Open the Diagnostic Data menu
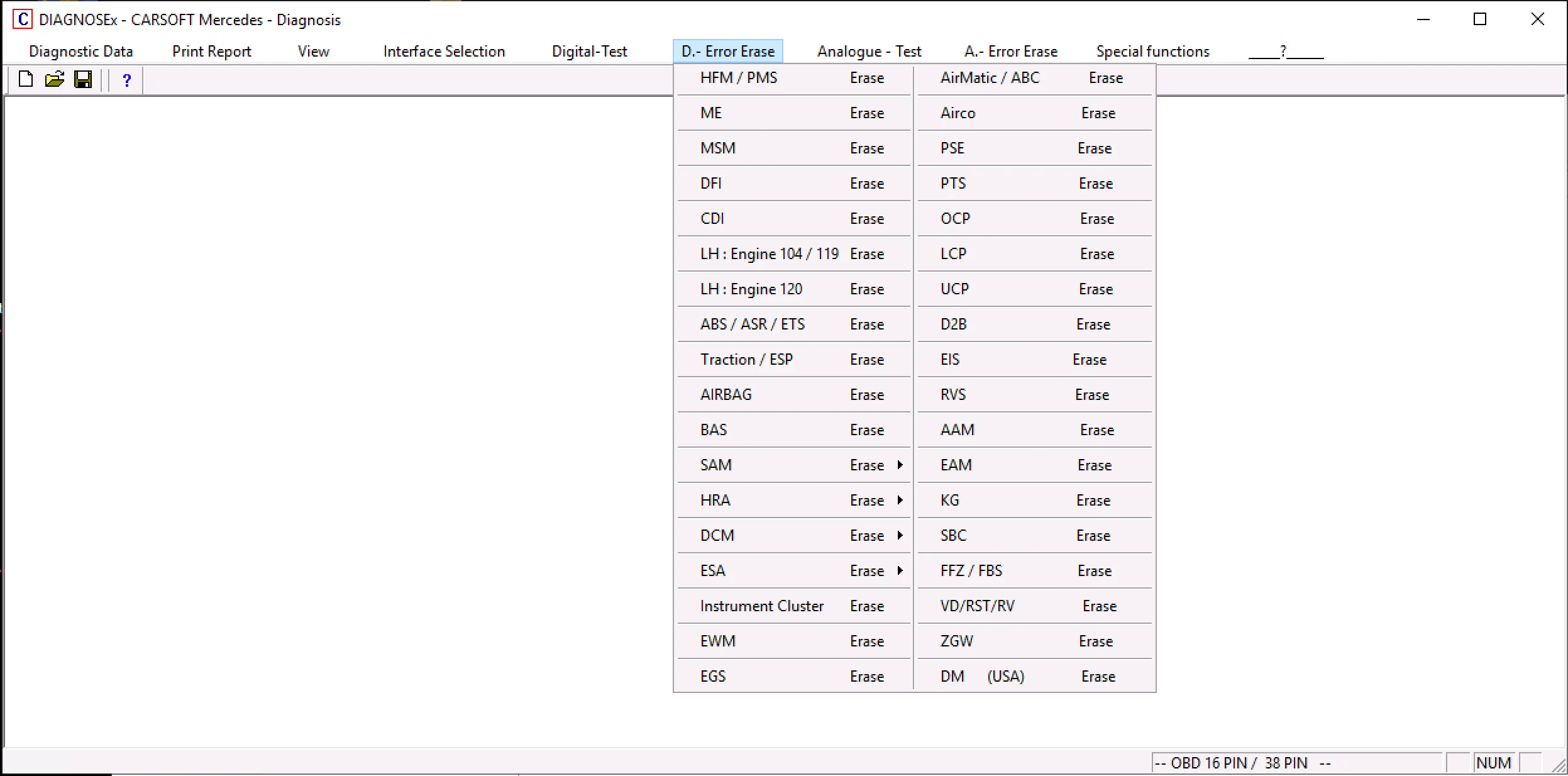The image size is (1568, 776). click(x=81, y=52)
